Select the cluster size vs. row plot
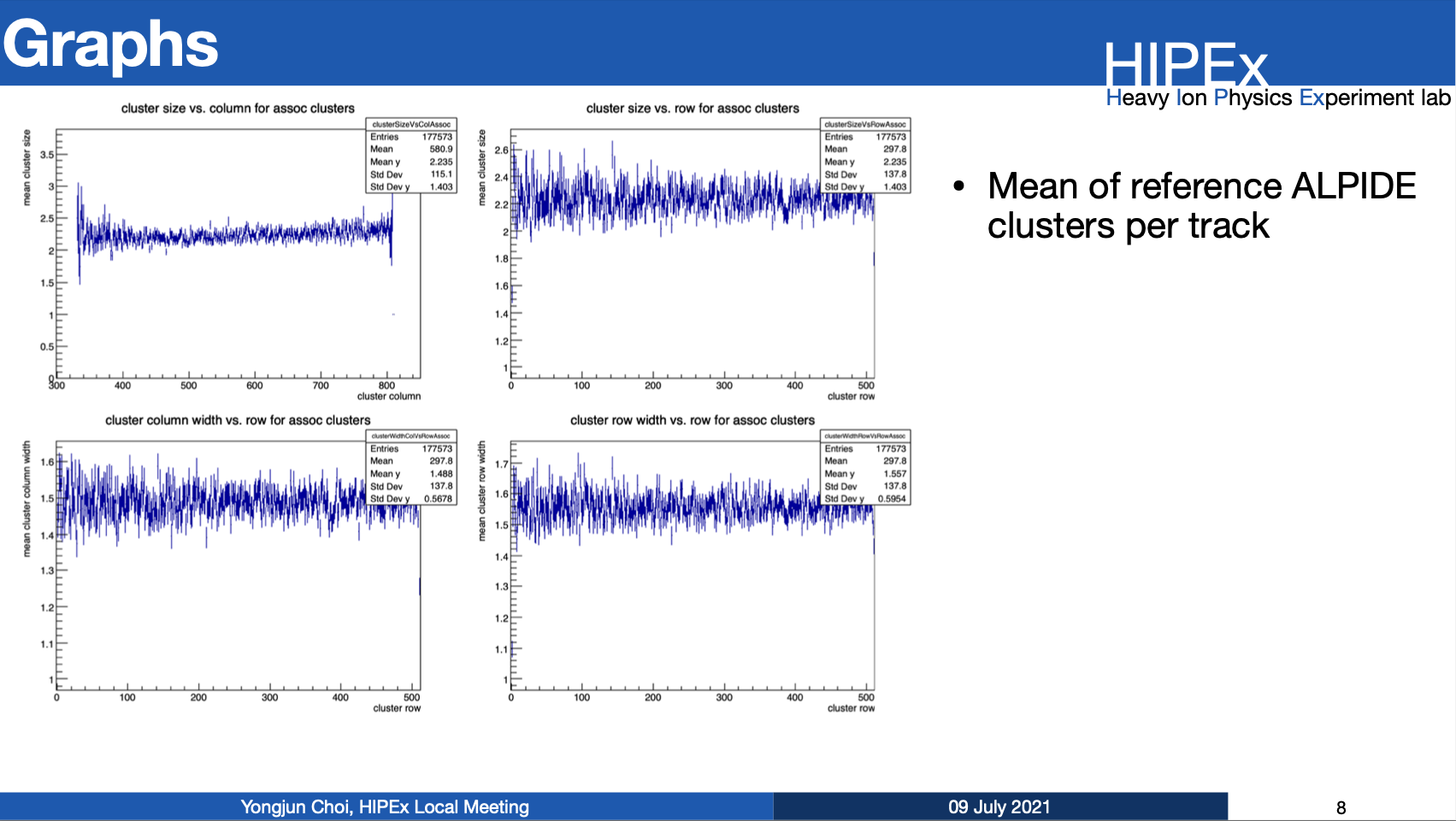The image size is (1456, 821). (693, 253)
